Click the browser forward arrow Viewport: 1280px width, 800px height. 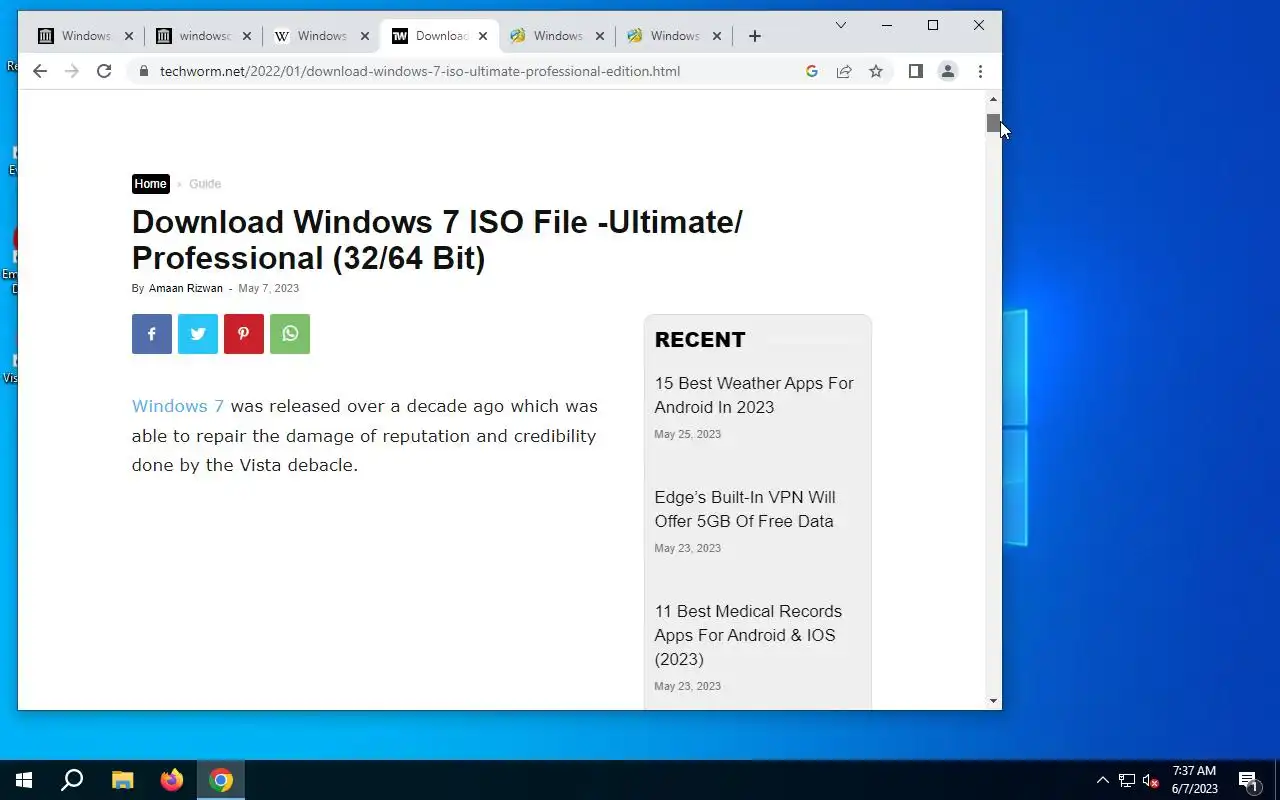pos(71,71)
